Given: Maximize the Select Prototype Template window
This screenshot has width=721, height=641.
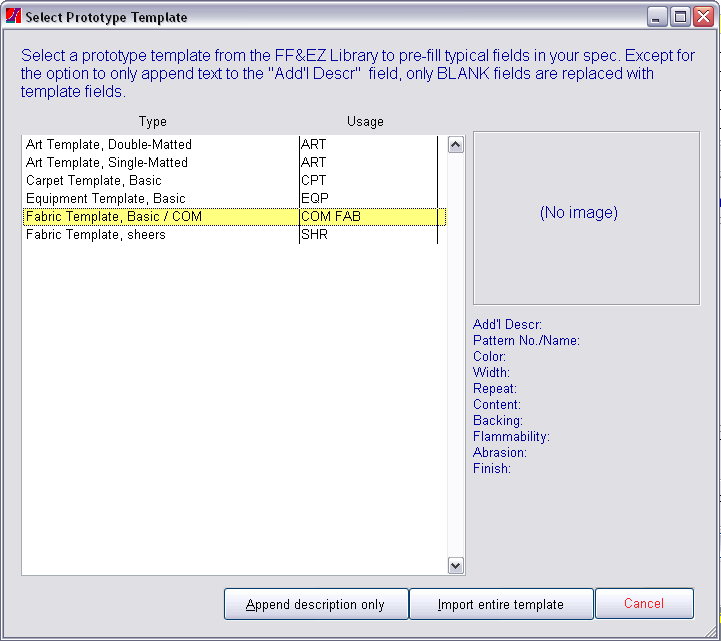Looking at the screenshot, I should point(680,17).
